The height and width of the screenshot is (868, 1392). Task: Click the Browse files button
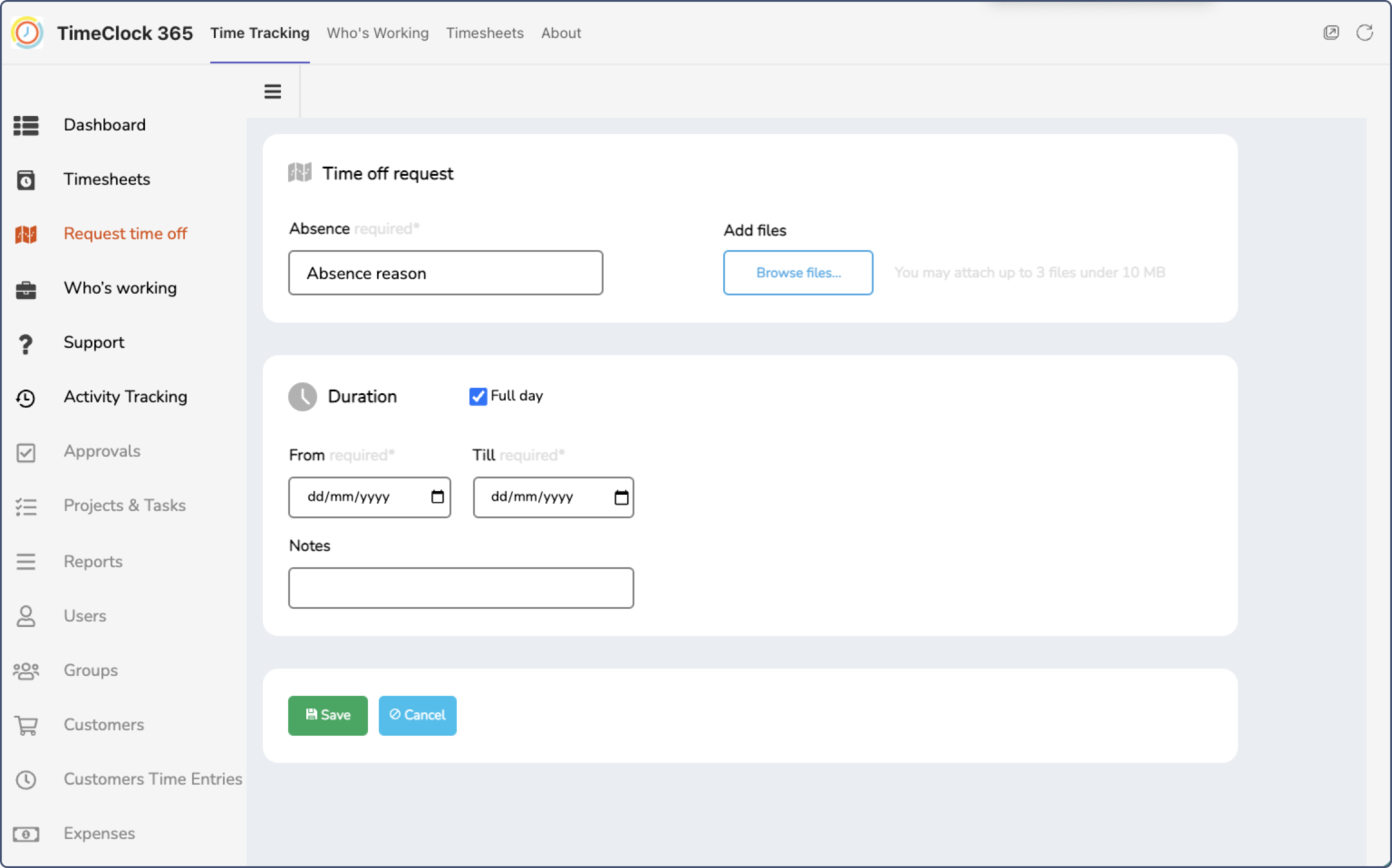[x=797, y=273]
